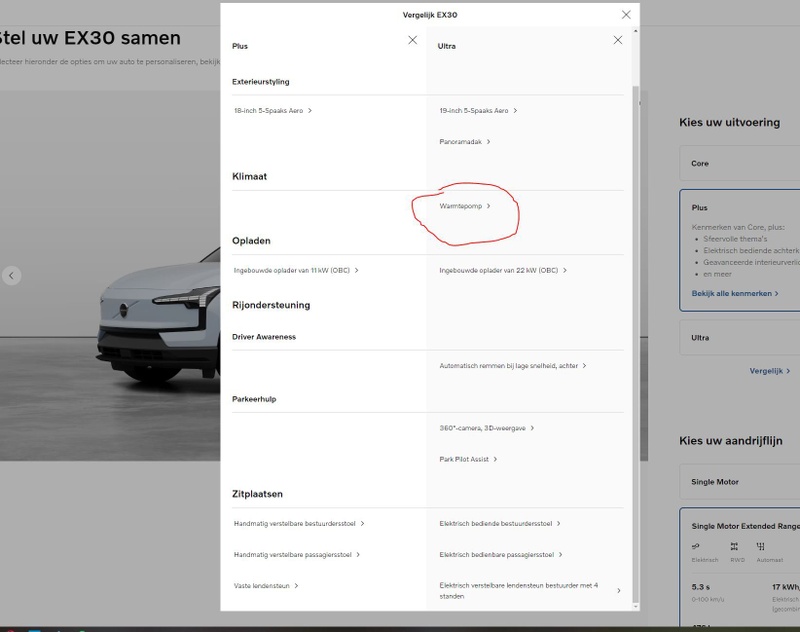Show previous car image with left arrow
This screenshot has width=800, height=632.
point(11,276)
